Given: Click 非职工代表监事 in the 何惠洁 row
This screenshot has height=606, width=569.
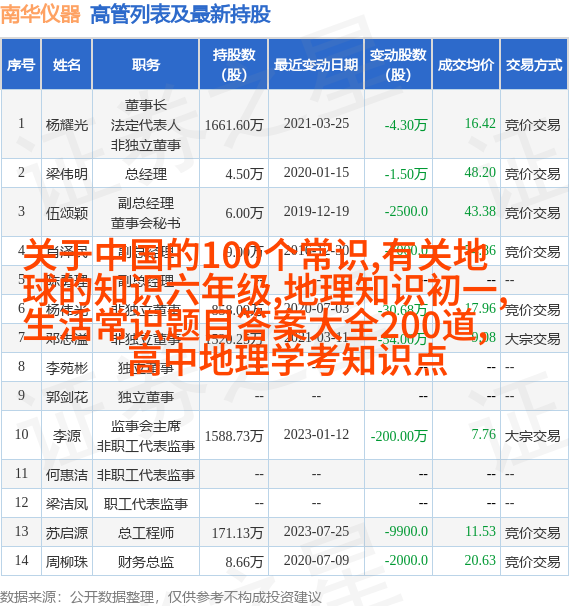Looking at the screenshot, I should [x=146, y=475].
